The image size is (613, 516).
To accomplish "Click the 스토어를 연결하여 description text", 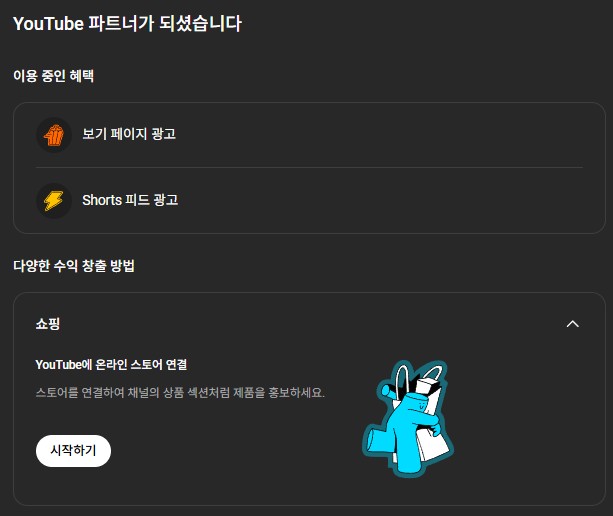I will (x=180, y=392).
